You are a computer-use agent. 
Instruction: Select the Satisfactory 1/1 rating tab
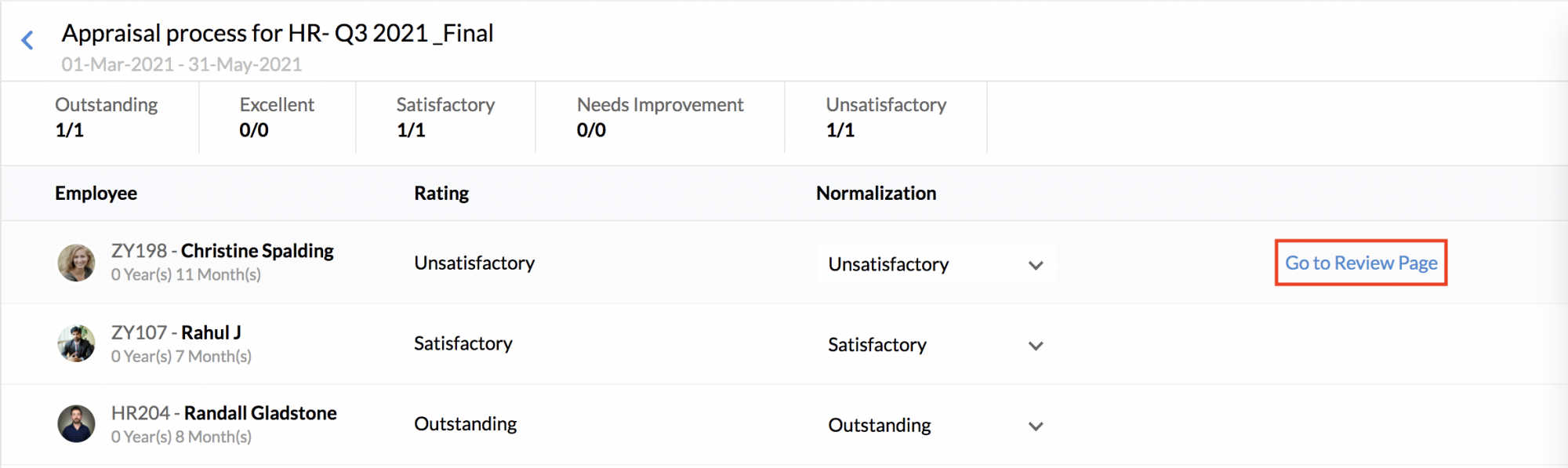click(445, 118)
